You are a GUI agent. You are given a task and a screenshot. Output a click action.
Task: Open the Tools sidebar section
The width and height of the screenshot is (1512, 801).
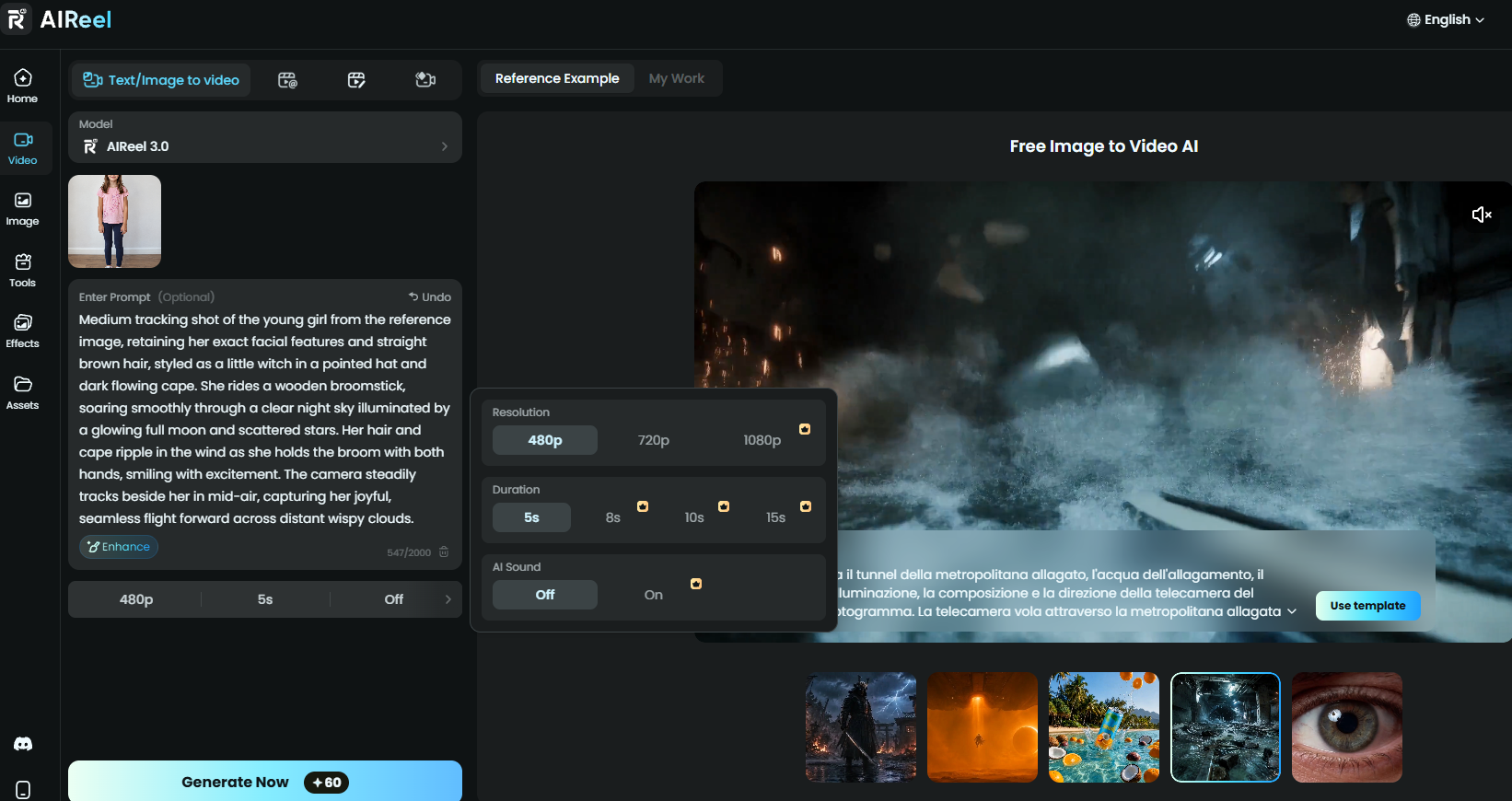pyautogui.click(x=23, y=271)
